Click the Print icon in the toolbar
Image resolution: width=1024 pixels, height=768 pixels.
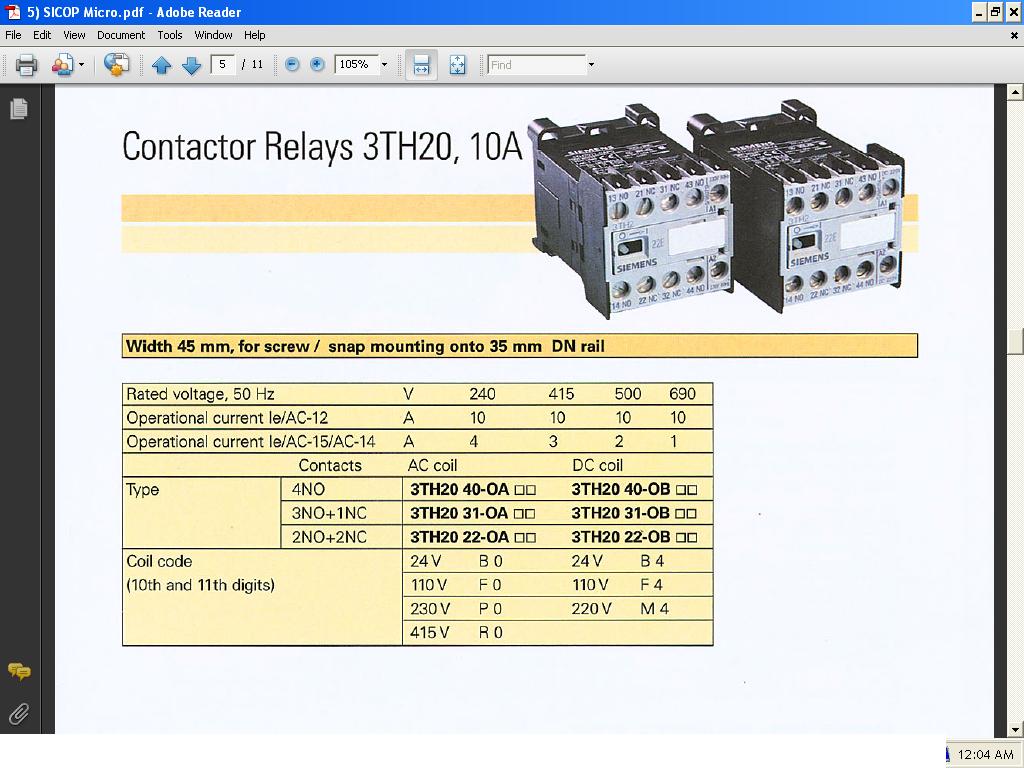point(26,65)
